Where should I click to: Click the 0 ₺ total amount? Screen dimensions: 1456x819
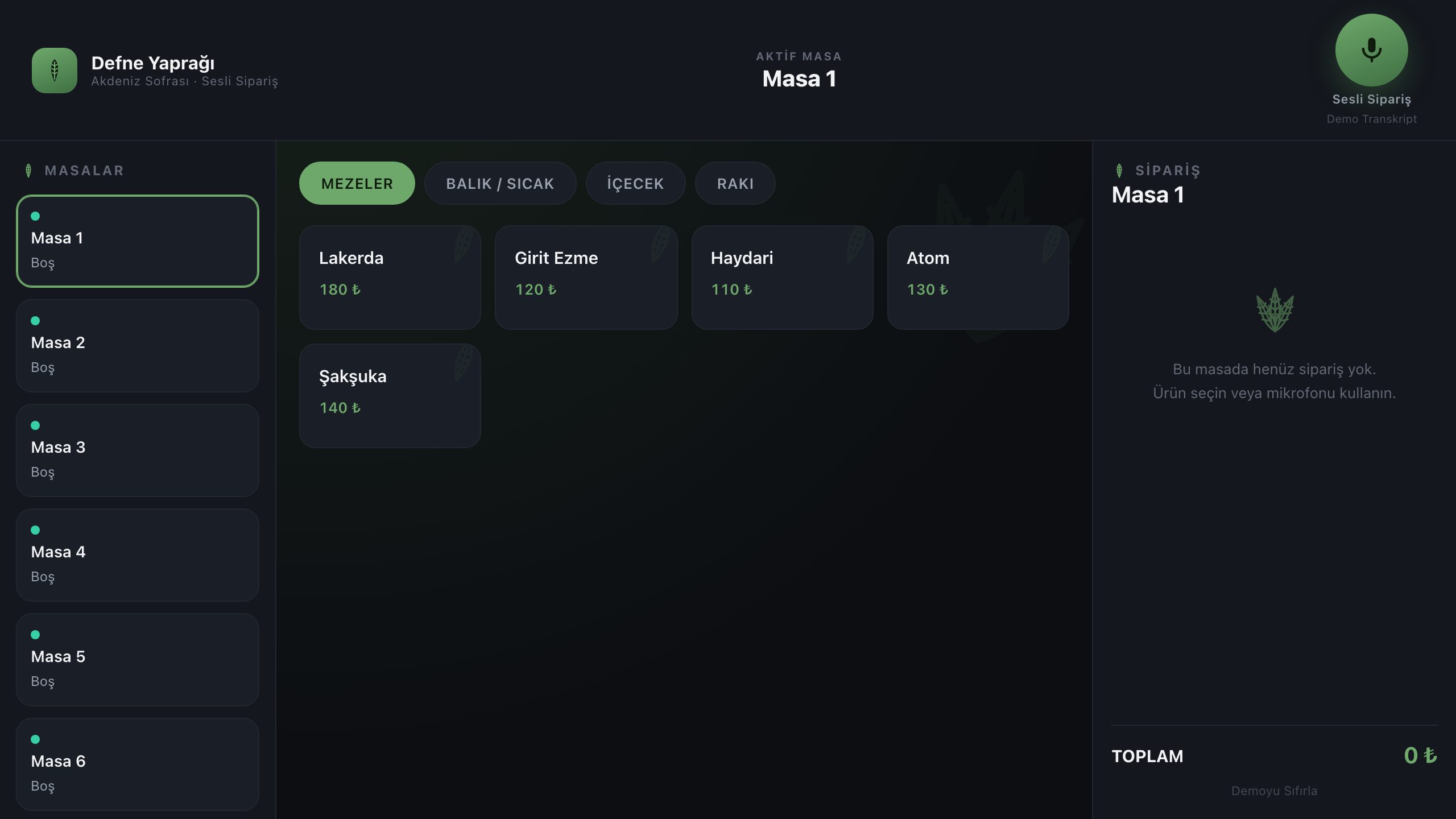(1420, 755)
